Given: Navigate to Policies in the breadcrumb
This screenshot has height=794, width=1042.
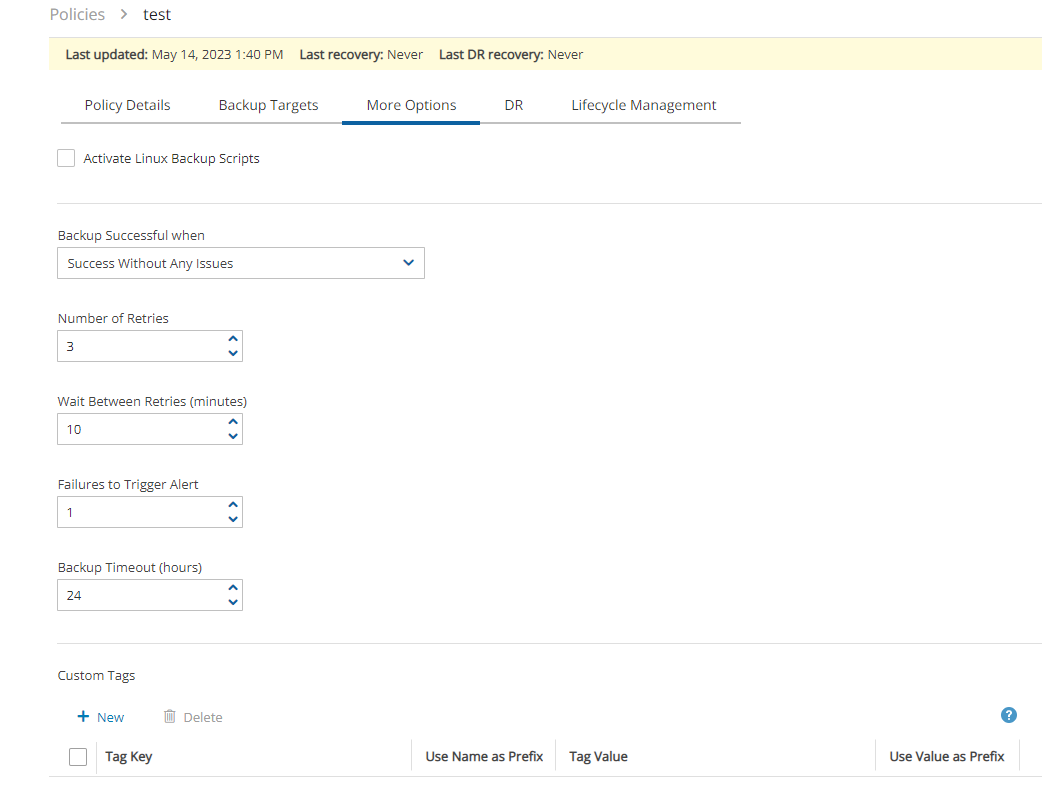Looking at the screenshot, I should (77, 14).
